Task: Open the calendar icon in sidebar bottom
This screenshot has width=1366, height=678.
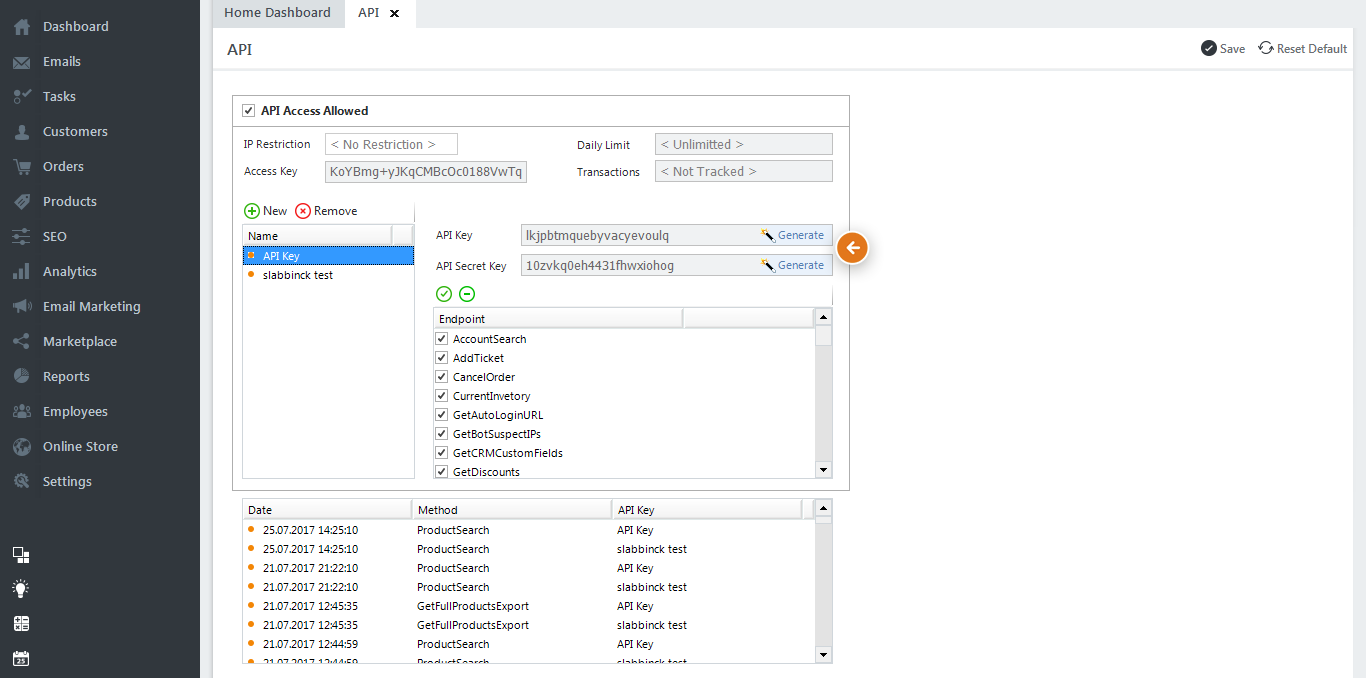Action: (21, 658)
